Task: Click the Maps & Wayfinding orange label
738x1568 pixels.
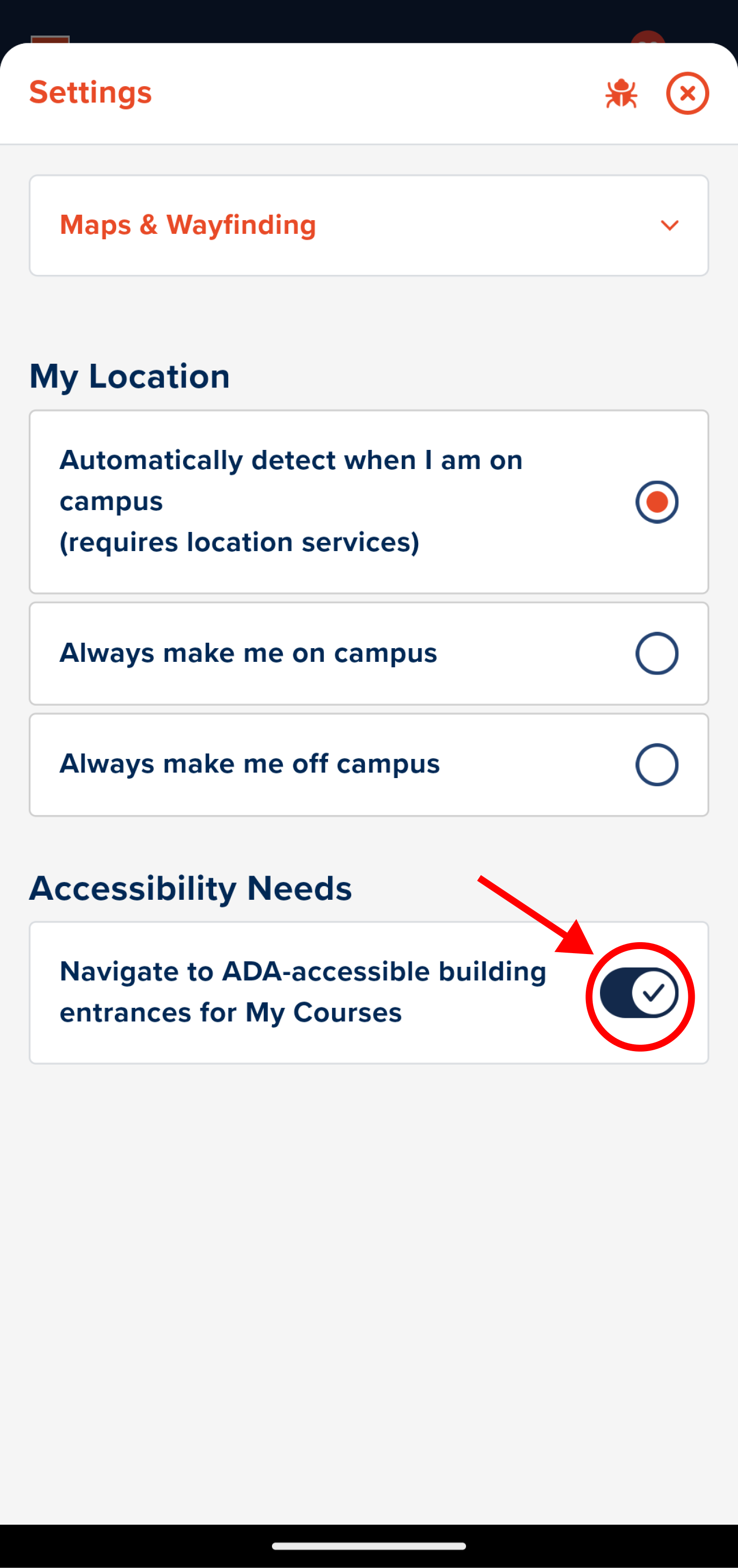Action: [x=188, y=225]
